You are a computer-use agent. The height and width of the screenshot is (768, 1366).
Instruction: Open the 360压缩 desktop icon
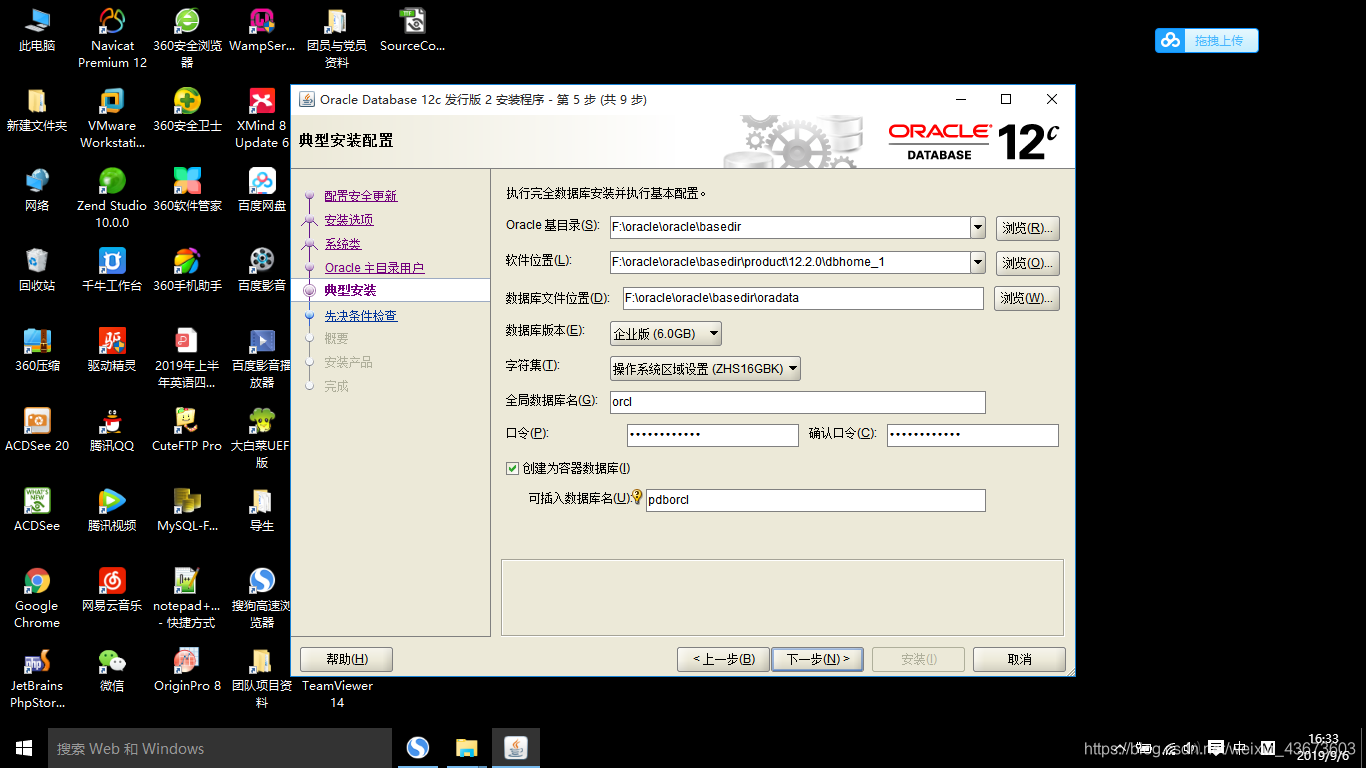point(37,350)
